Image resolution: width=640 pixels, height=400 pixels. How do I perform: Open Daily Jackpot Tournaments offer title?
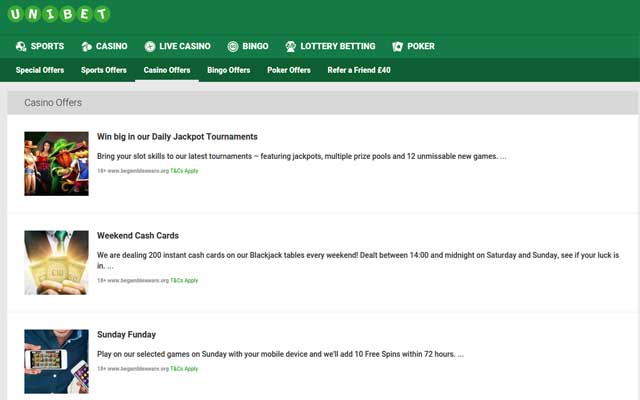[x=177, y=137]
